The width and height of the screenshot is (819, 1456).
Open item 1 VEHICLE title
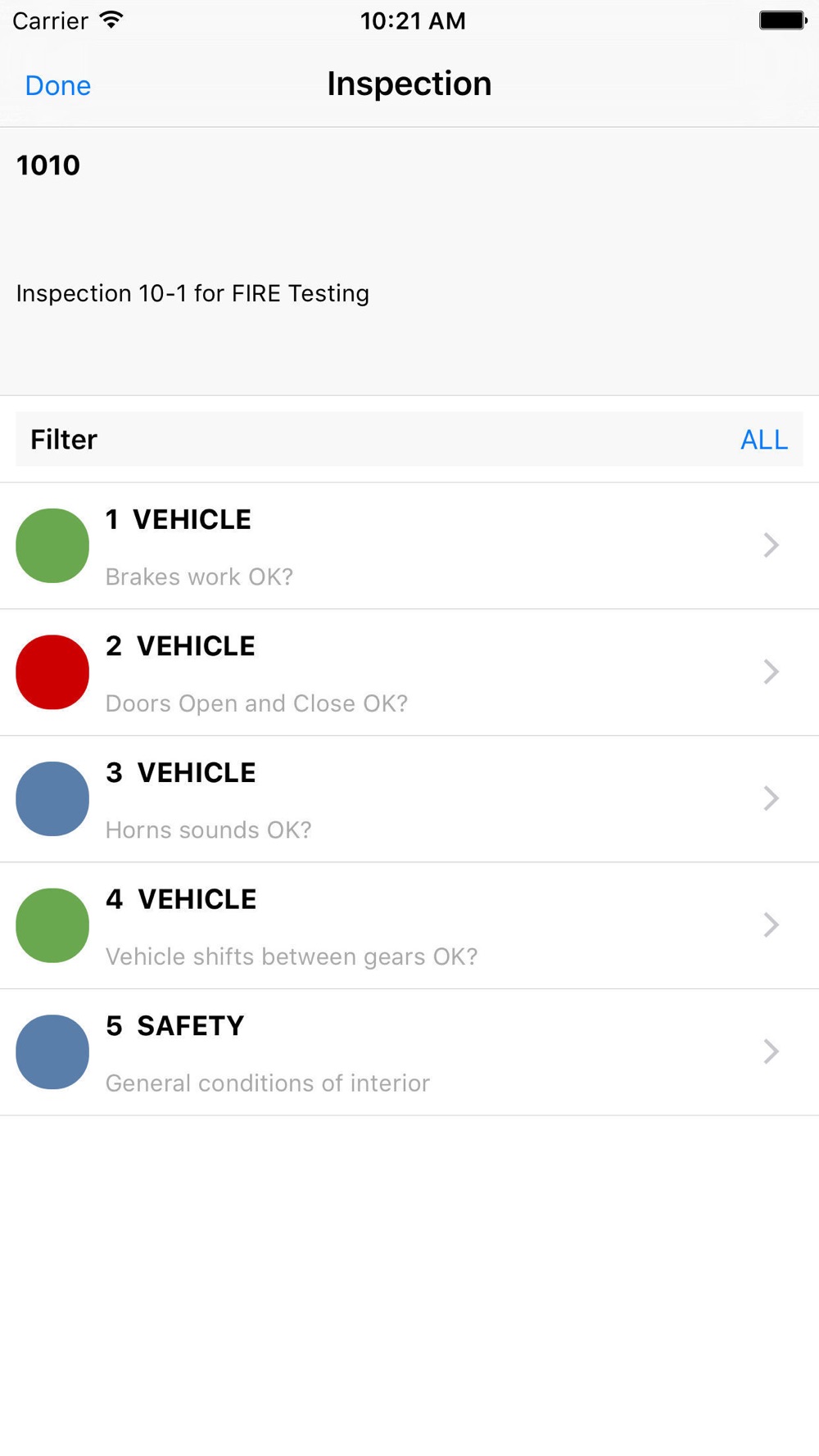179,519
